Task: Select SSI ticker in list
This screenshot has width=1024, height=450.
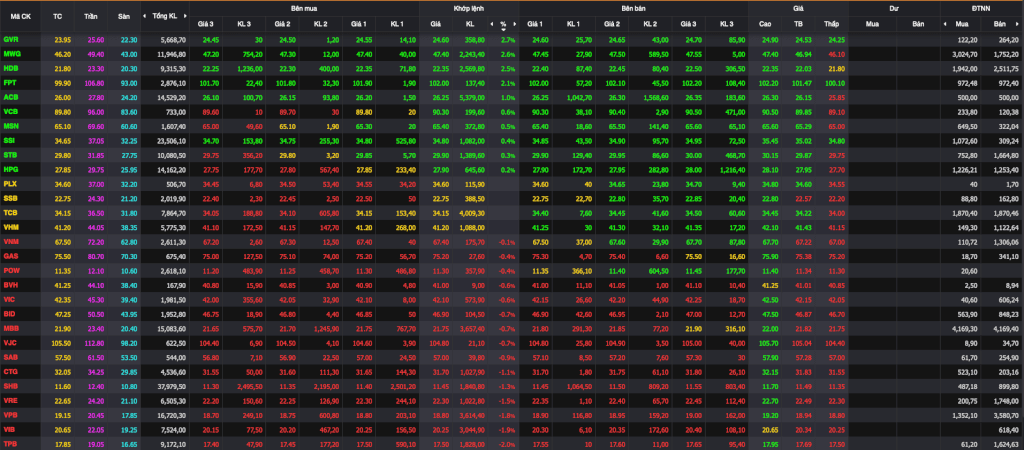Action: pyautogui.click(x=10, y=140)
